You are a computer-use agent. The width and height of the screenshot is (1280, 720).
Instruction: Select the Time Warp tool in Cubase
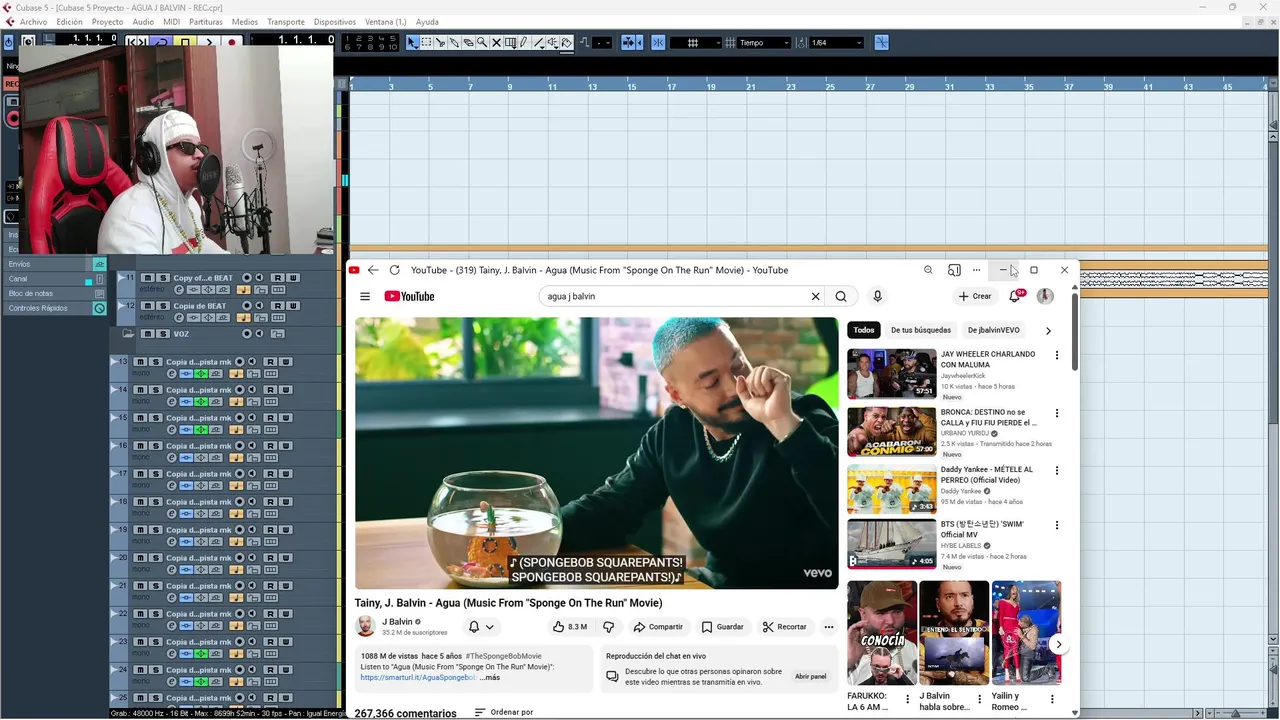[510, 43]
